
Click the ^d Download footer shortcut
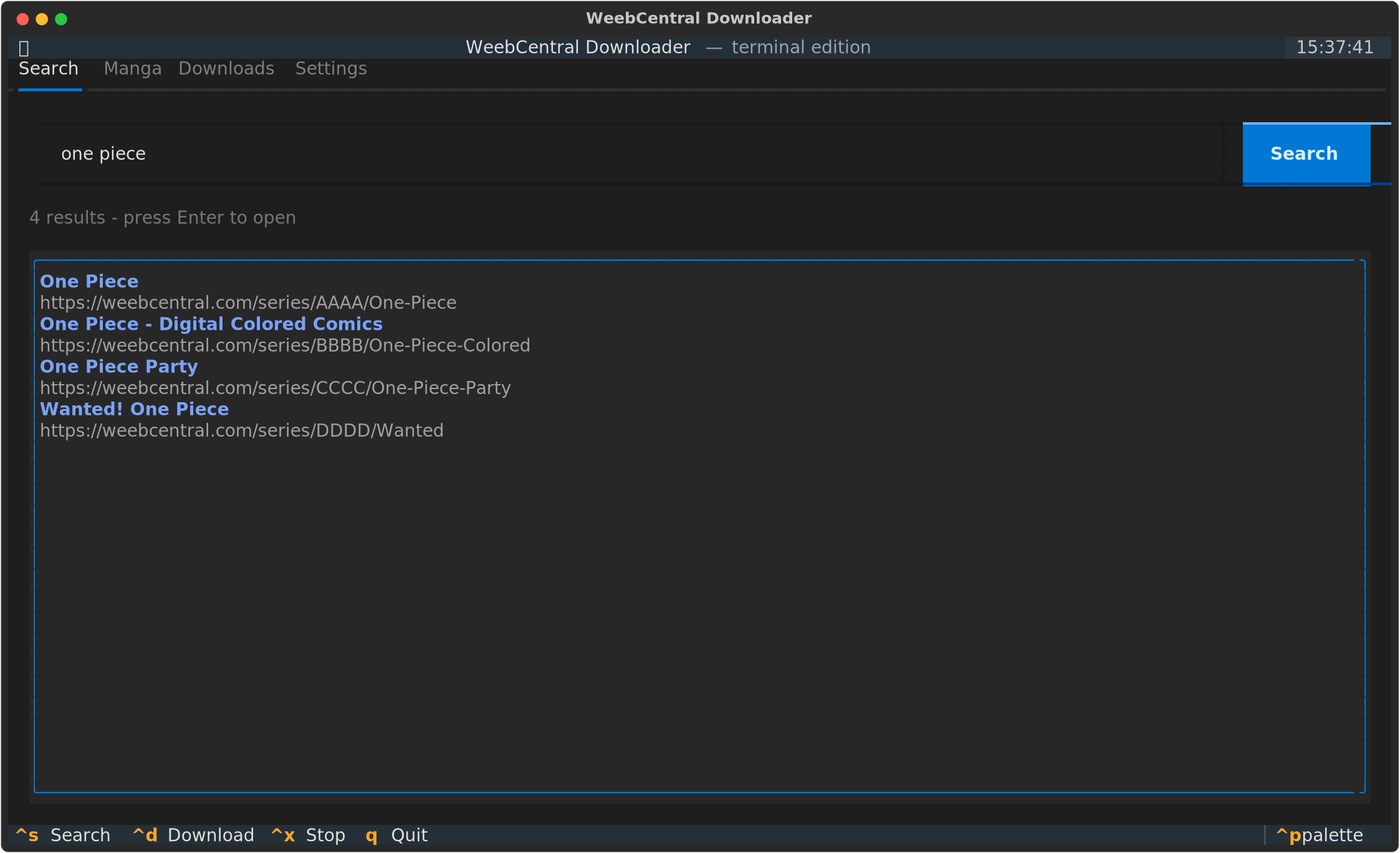[x=193, y=835]
